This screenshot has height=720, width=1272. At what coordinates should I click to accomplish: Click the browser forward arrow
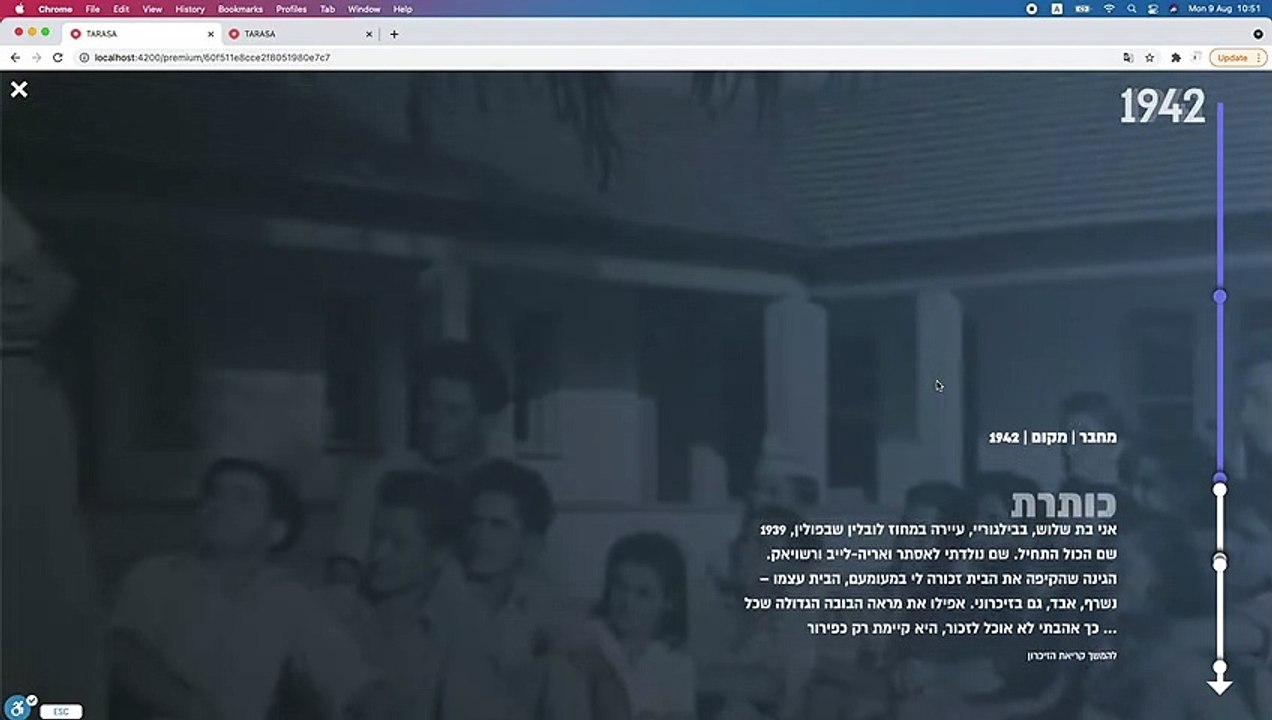coord(36,58)
